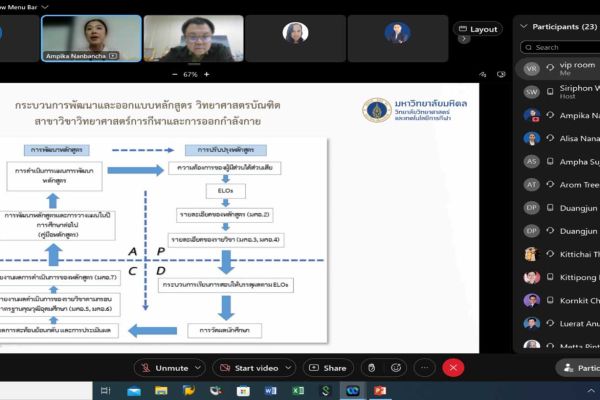Click the raise hand gesture icon
Screen dimensions: 600x400
point(371,368)
